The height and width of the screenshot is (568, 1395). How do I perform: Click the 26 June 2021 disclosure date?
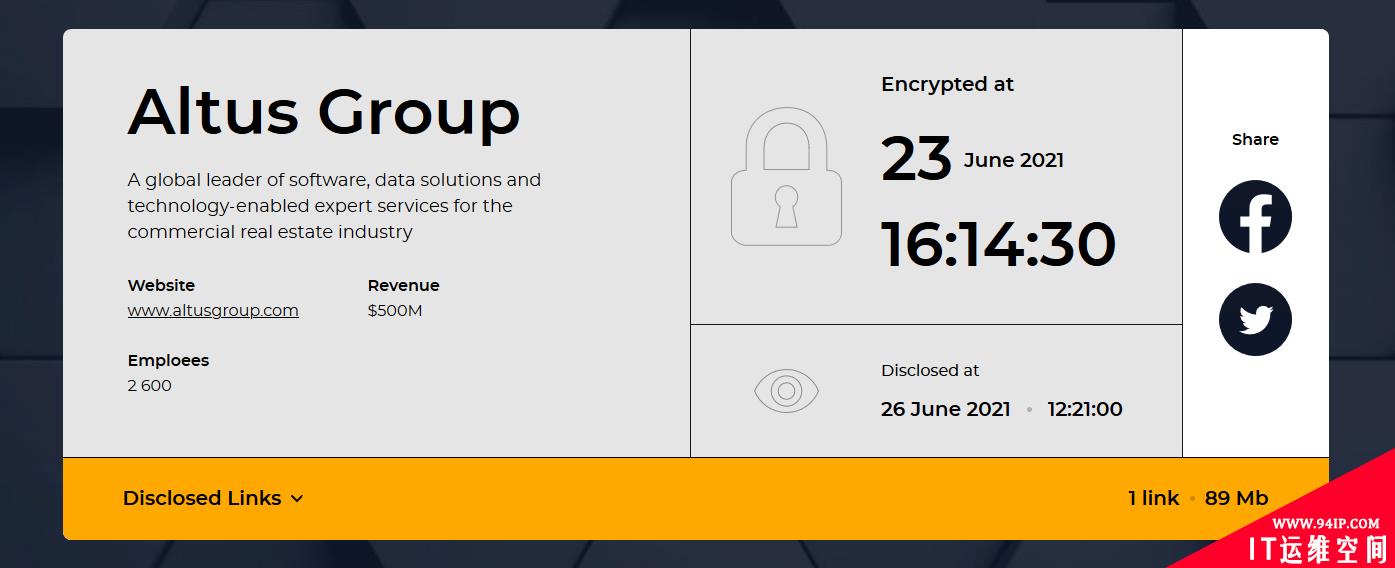946,409
